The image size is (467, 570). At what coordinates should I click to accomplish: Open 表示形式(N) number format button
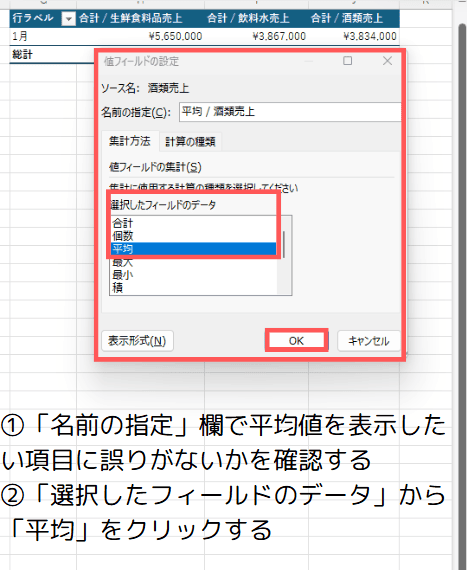tap(137, 341)
